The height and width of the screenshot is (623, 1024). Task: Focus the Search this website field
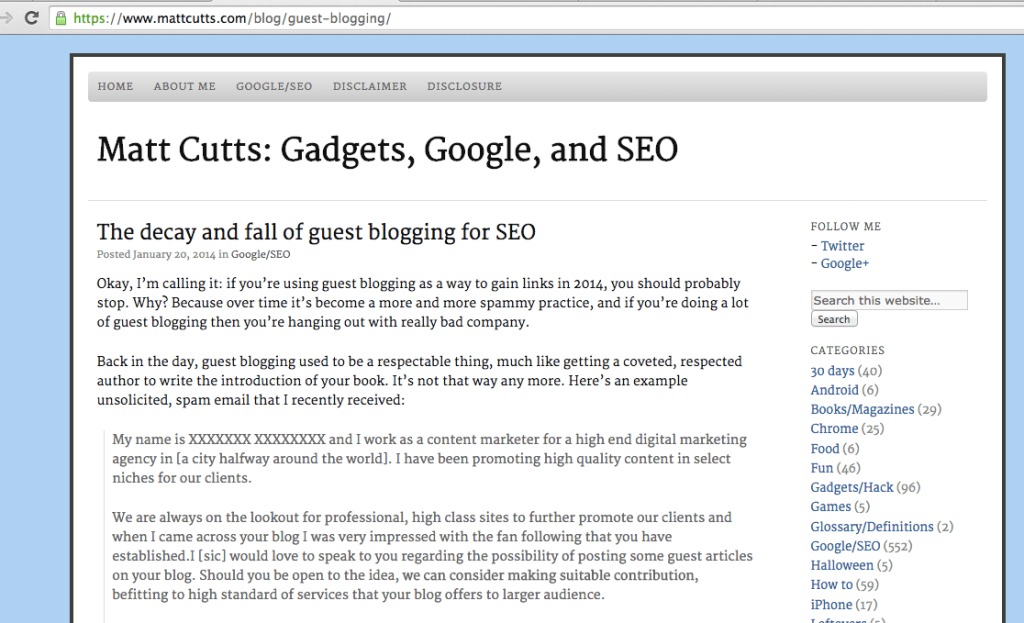pos(889,300)
